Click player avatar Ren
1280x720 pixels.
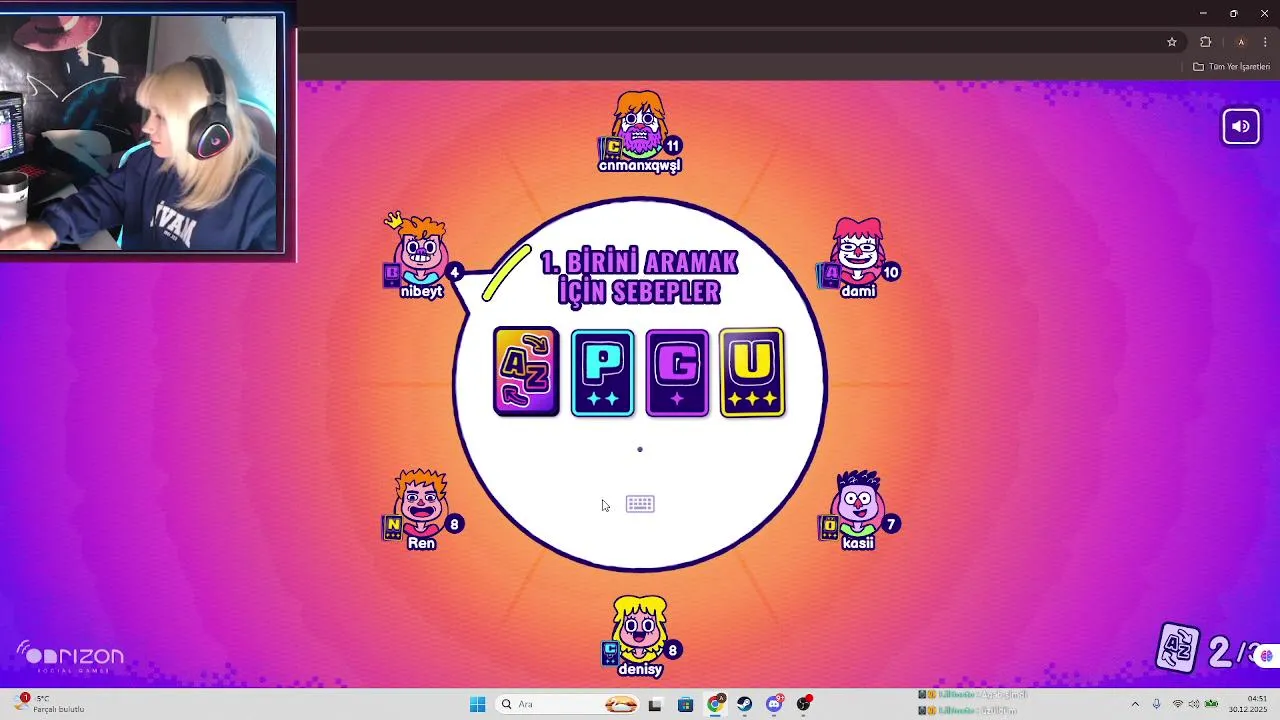tap(421, 502)
